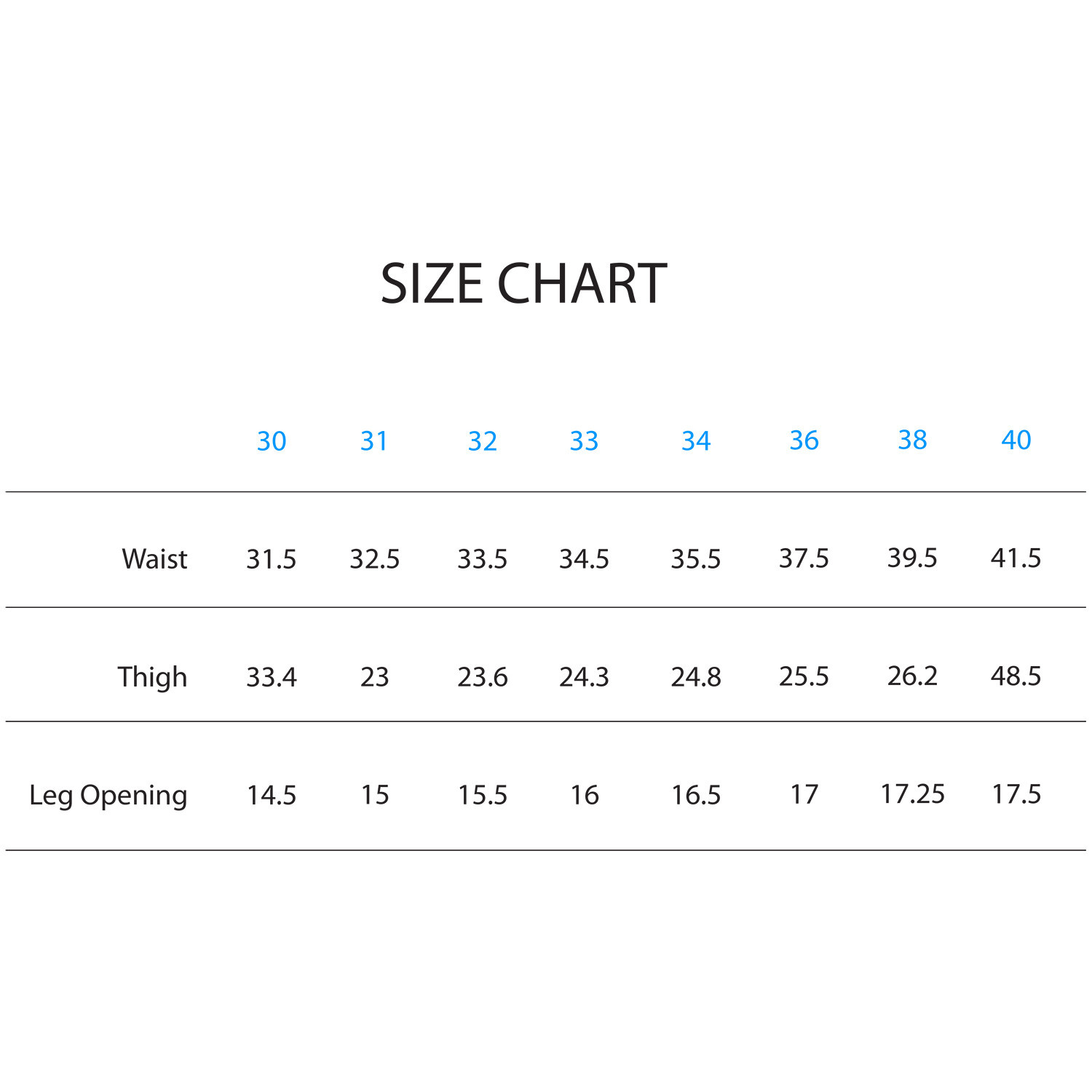
Task: Click the Waist row label
Action: click(154, 559)
